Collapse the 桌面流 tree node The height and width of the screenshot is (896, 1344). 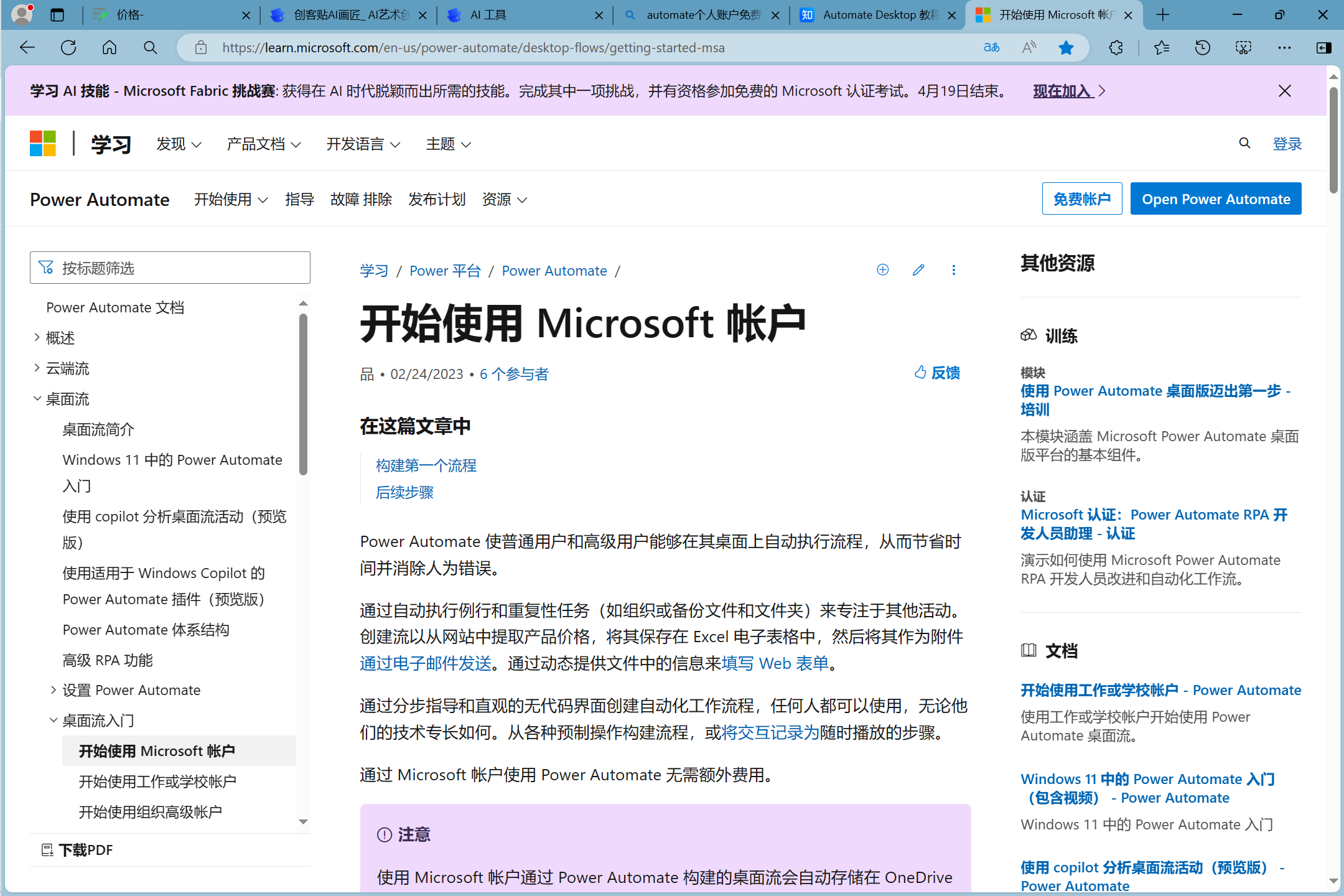[37, 398]
